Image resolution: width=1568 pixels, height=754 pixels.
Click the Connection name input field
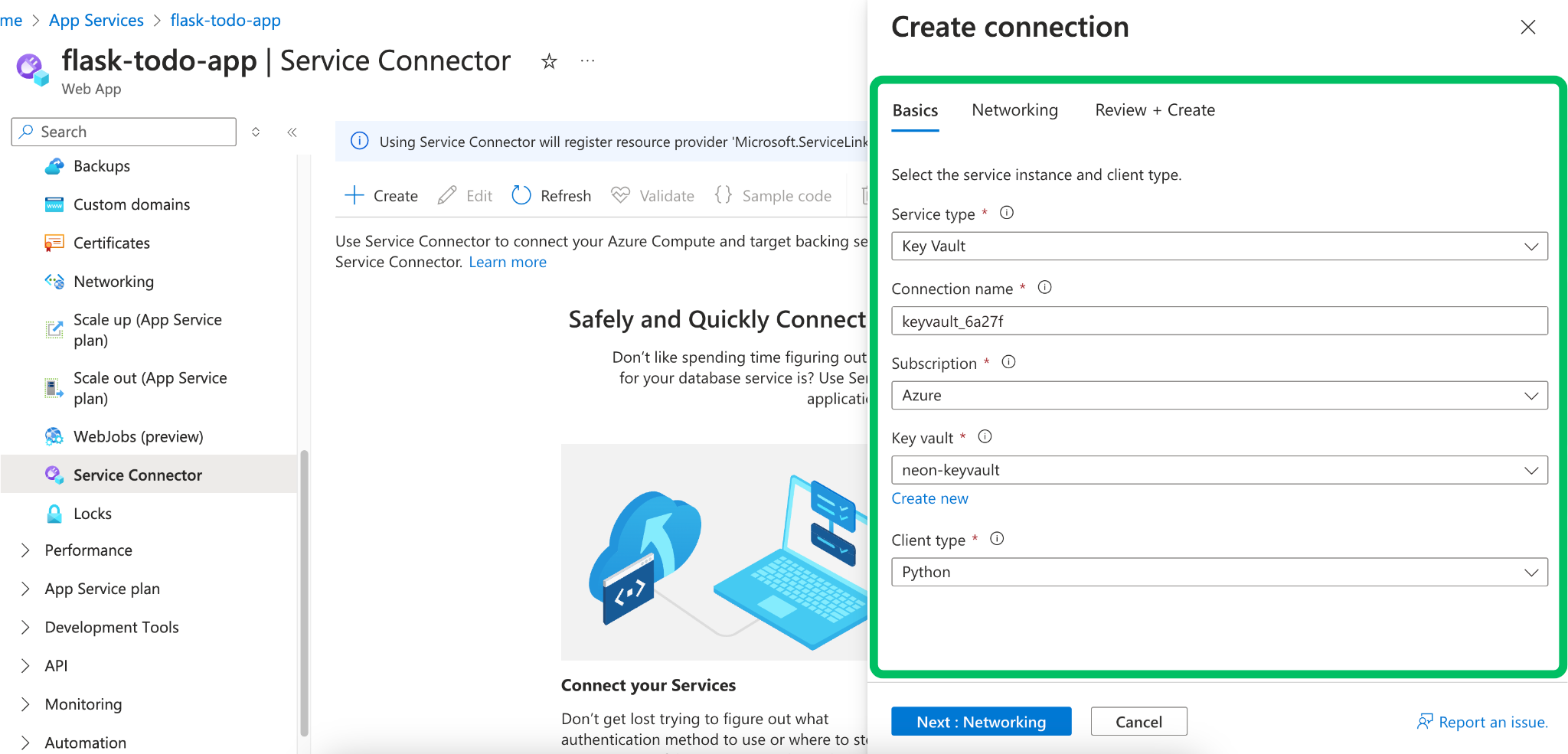[x=1219, y=322]
